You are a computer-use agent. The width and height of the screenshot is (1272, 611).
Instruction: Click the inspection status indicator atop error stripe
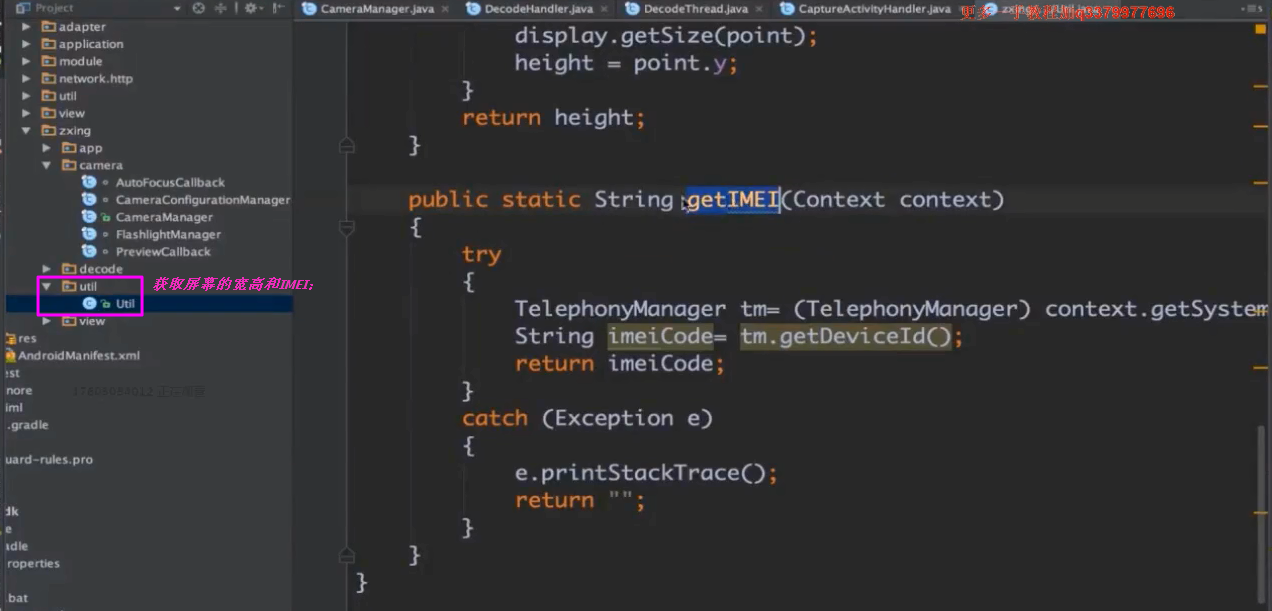pos(1261,30)
